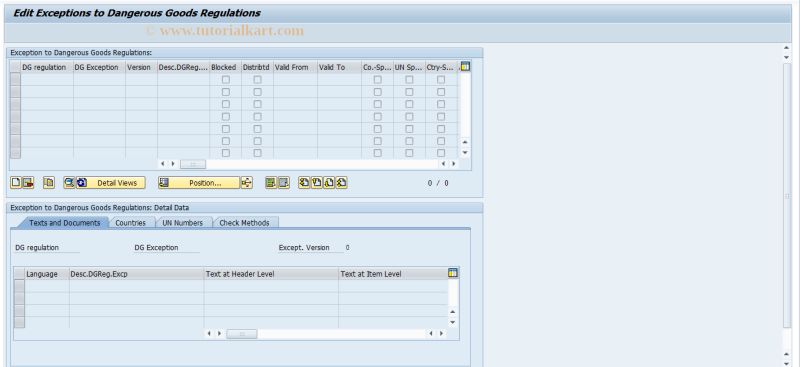
Task: Click the magnifier details icon
Action: pyautogui.click(x=69, y=183)
